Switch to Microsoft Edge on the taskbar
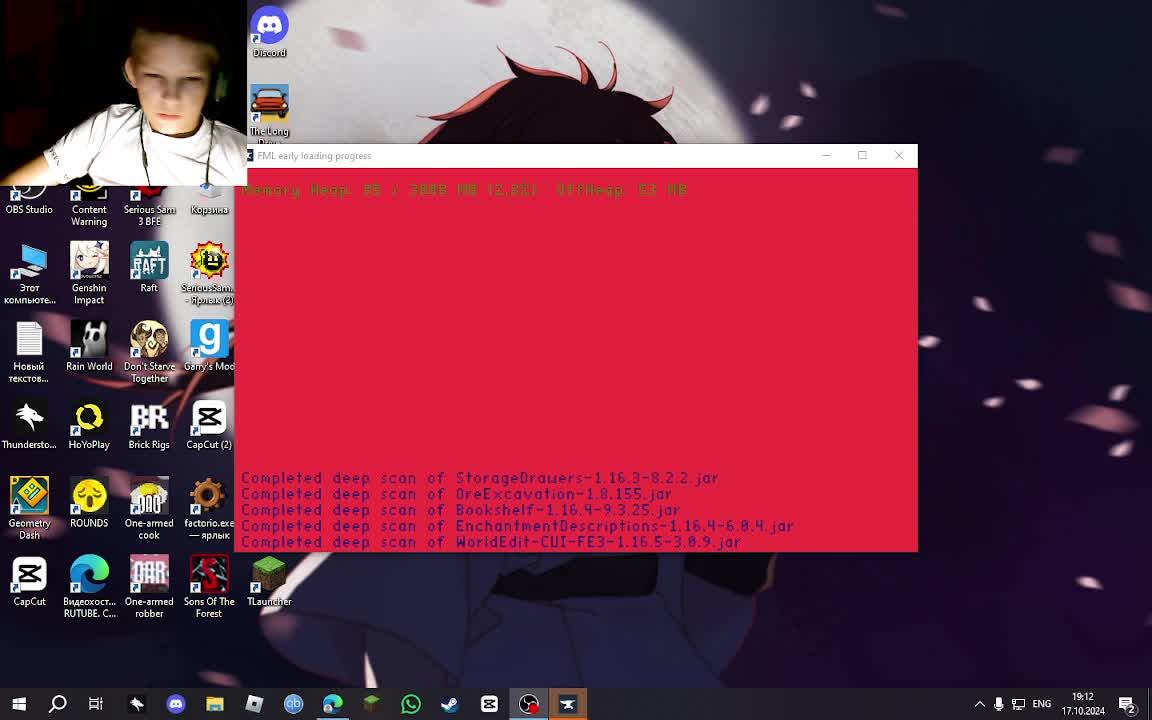Viewport: 1152px width, 720px height. tap(333, 705)
